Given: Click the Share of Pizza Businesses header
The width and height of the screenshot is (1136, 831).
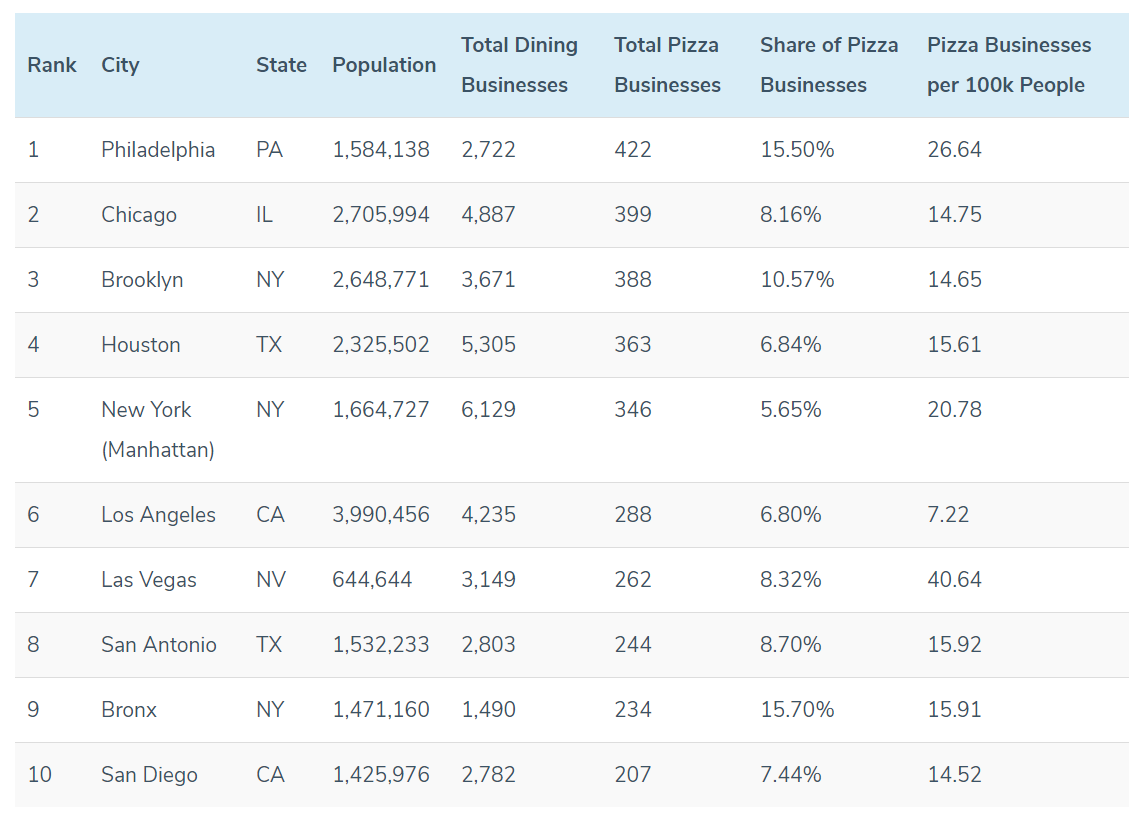Looking at the screenshot, I should (x=829, y=65).
